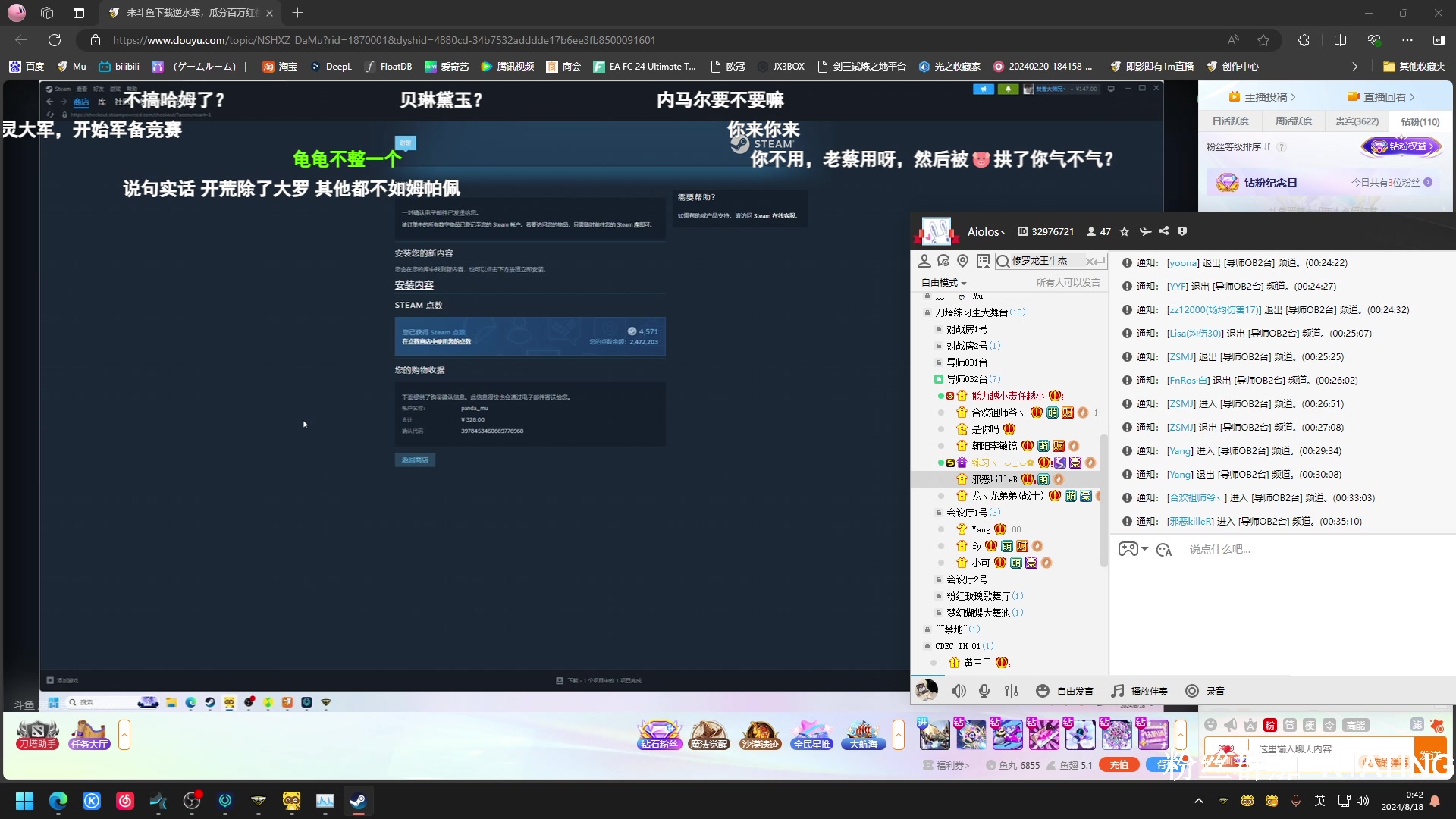The image size is (1456, 819).
Task: Click the [YYF] username link in notifications
Action: tap(1177, 287)
